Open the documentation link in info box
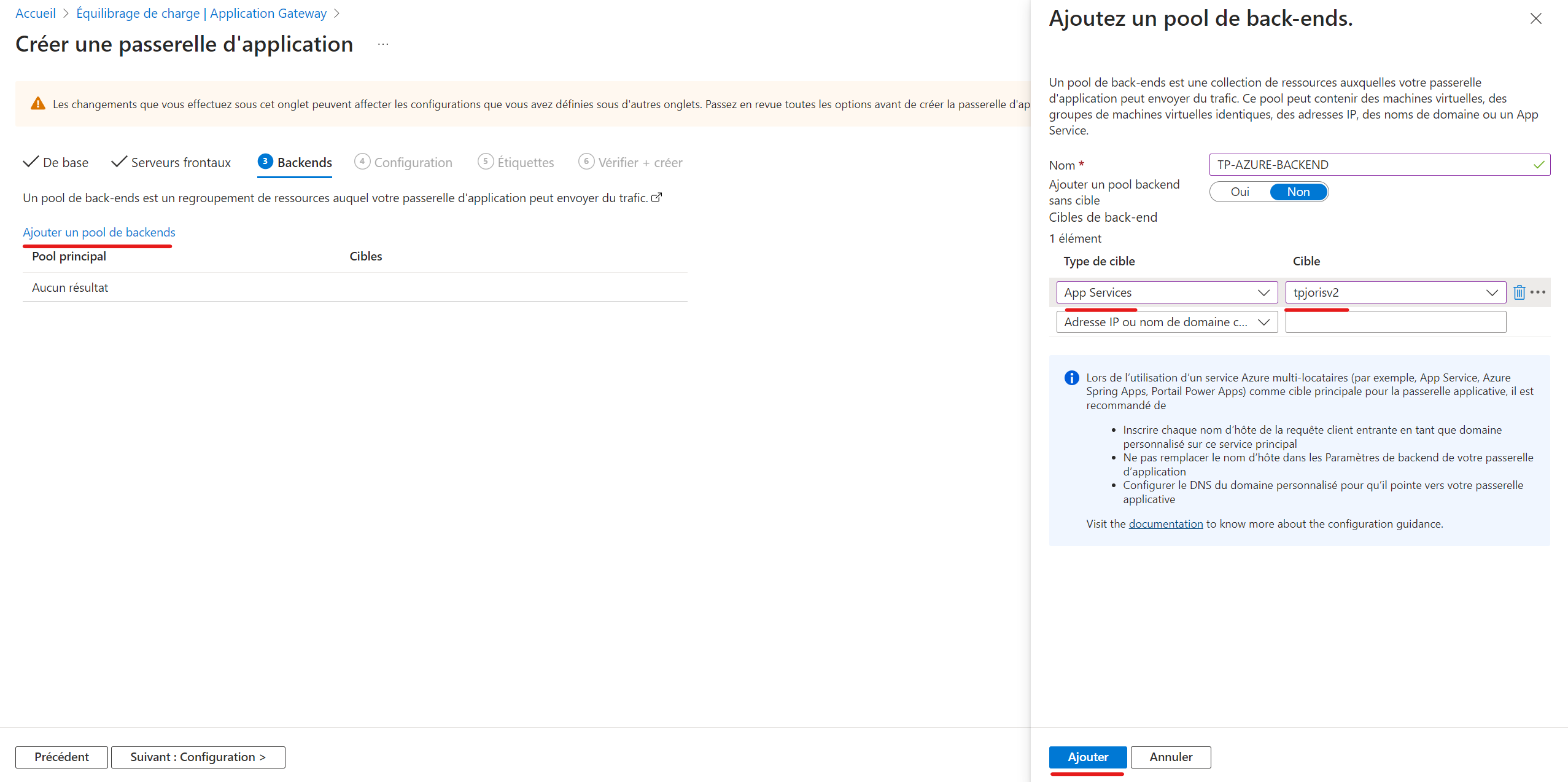Viewport: 1568px width, 782px height. coord(1165,524)
